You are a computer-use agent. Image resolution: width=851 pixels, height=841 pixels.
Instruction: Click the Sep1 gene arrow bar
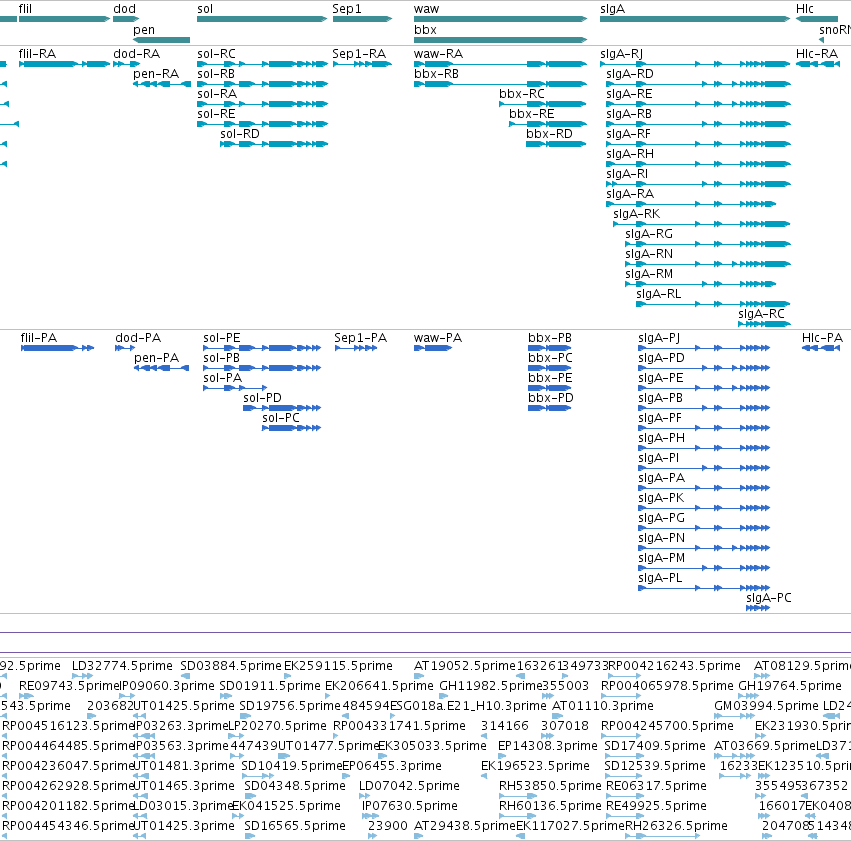pyautogui.click(x=362, y=19)
